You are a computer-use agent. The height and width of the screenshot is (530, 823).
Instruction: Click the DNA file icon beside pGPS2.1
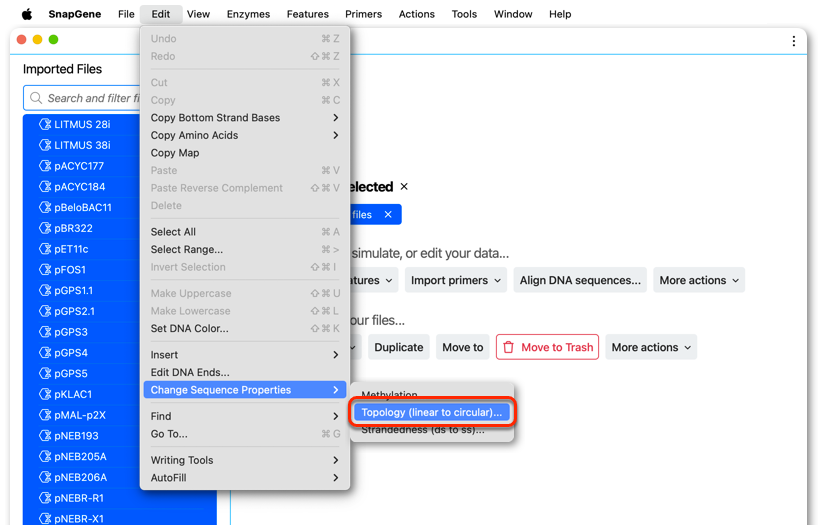click(45, 311)
